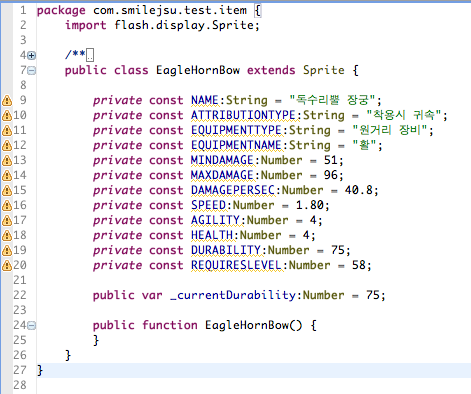Click warning icon on line 17

(x=7, y=220)
